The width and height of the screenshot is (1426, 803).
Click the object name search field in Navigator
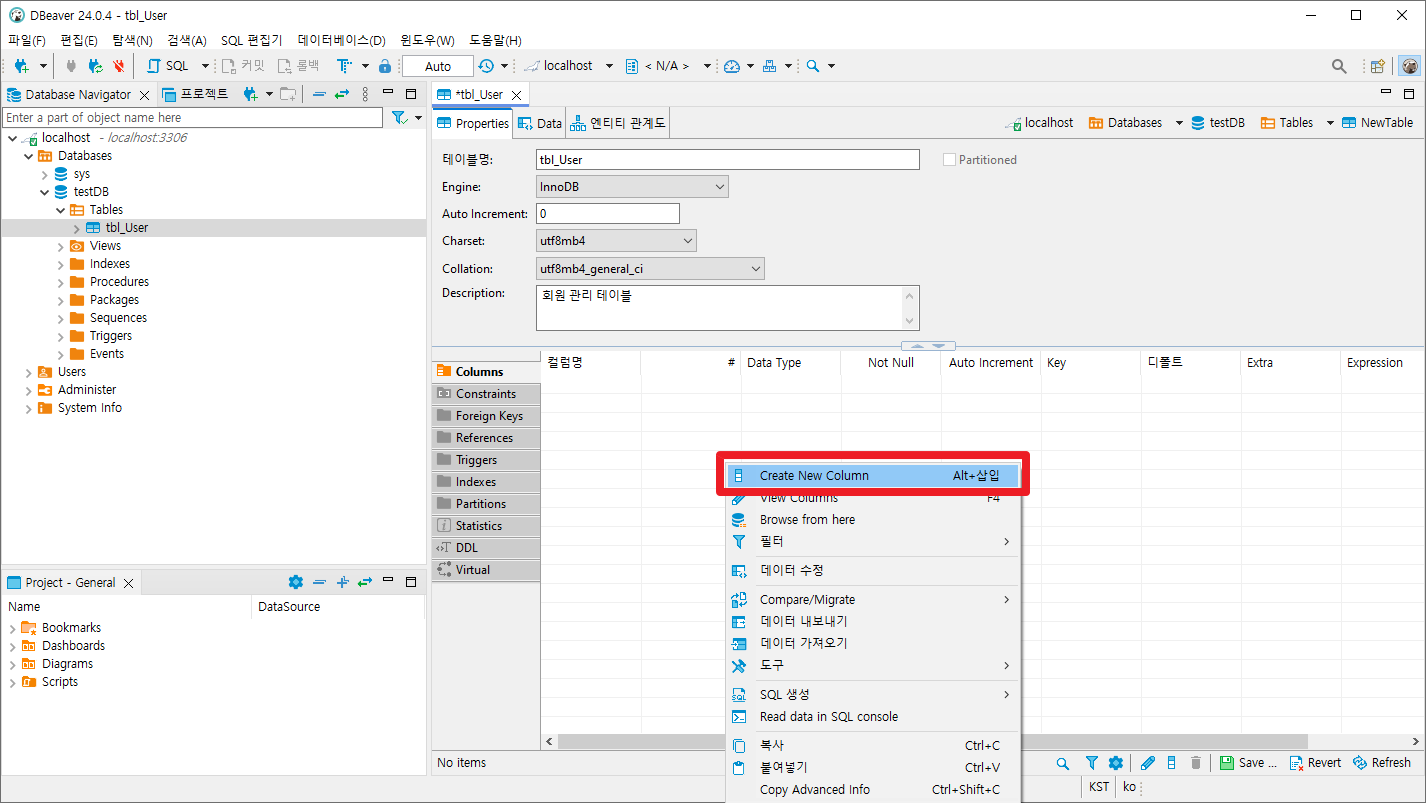[192, 118]
